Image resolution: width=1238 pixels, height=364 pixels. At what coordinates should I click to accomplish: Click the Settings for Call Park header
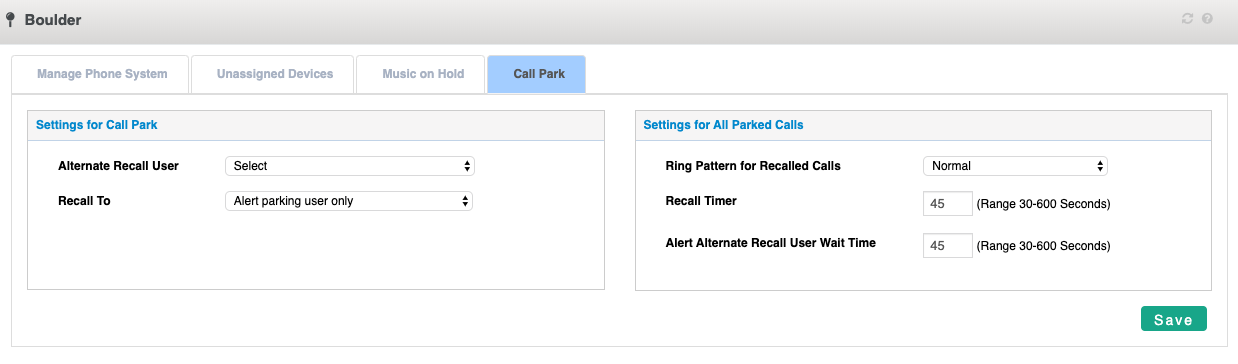[x=97, y=125]
